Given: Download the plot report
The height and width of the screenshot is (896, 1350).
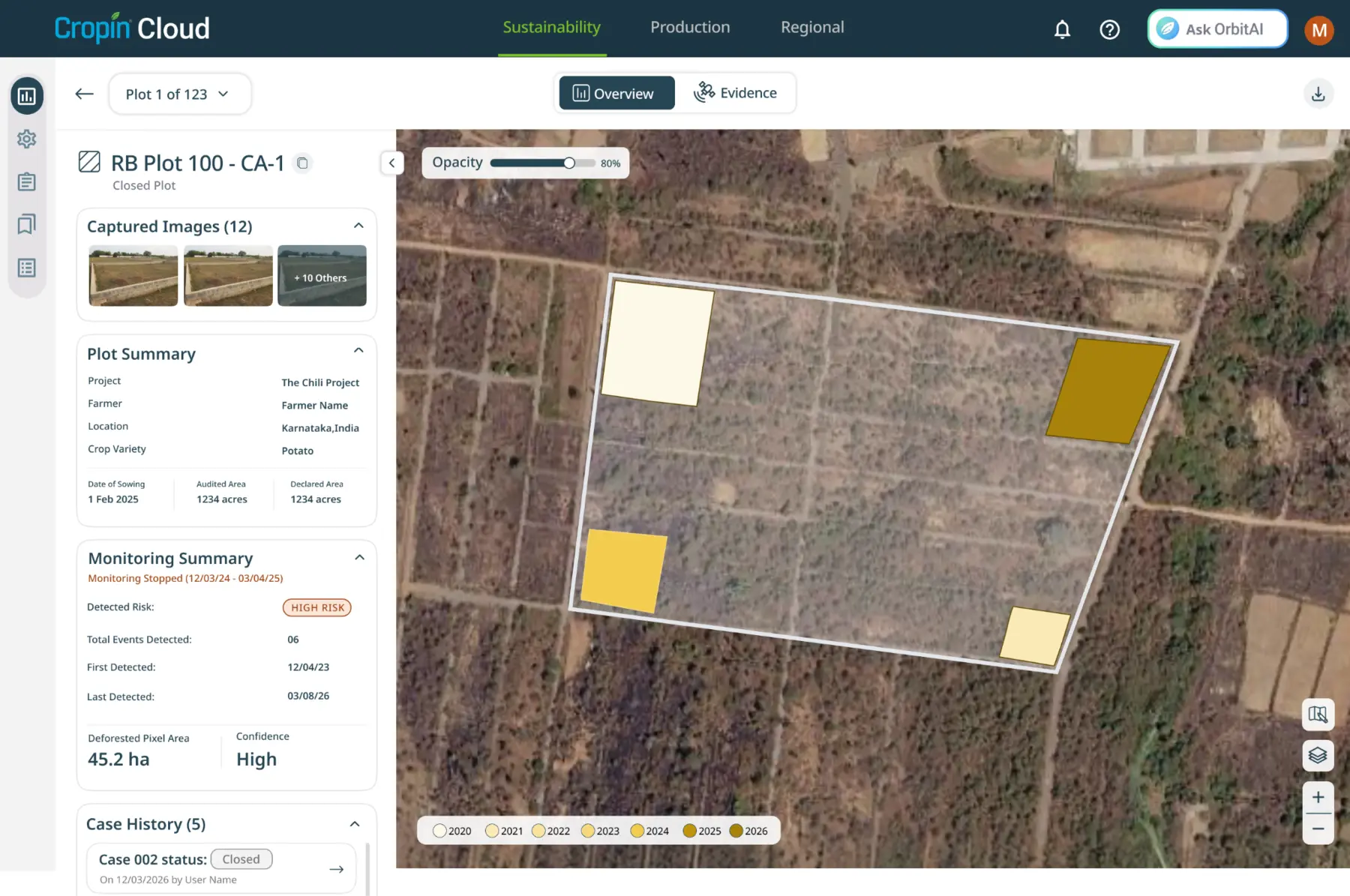Looking at the screenshot, I should pyautogui.click(x=1318, y=94).
